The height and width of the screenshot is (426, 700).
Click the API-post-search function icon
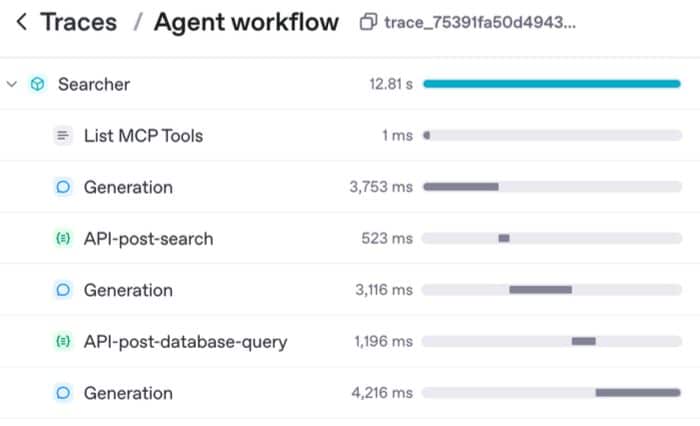click(63, 239)
